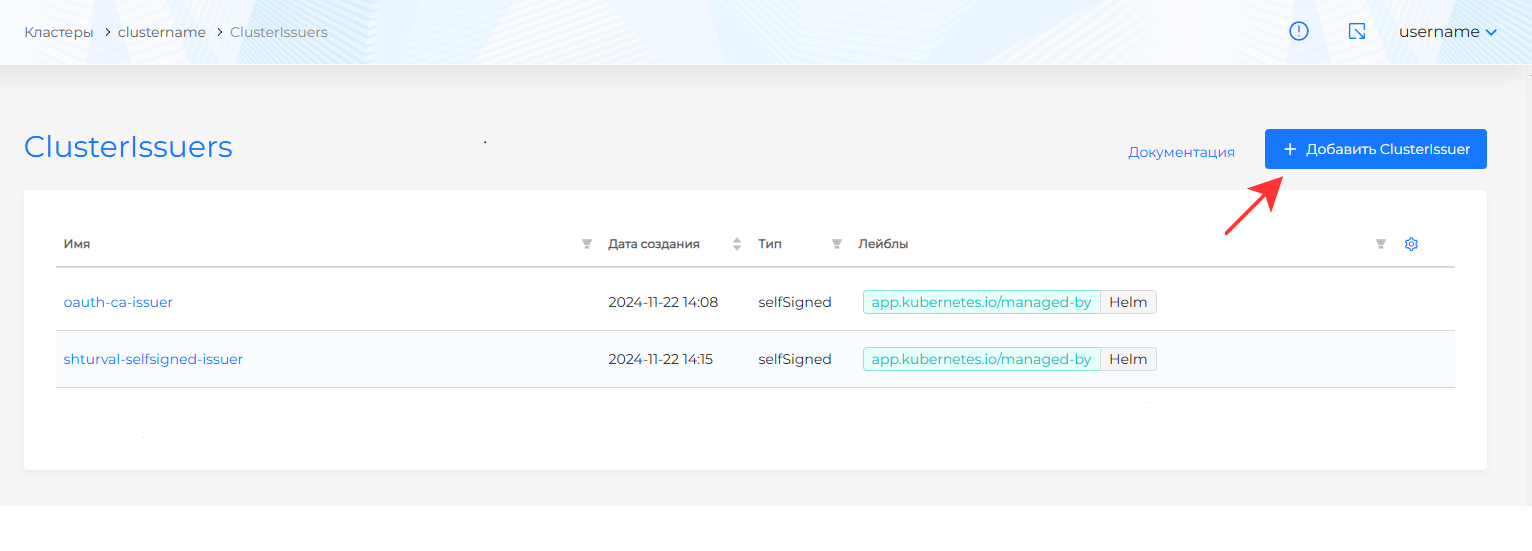Open oauth-ca-issuer details

pos(118,302)
